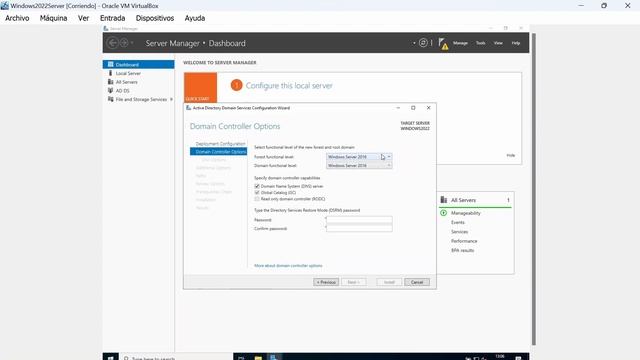Click All Servers tile header

475,200
